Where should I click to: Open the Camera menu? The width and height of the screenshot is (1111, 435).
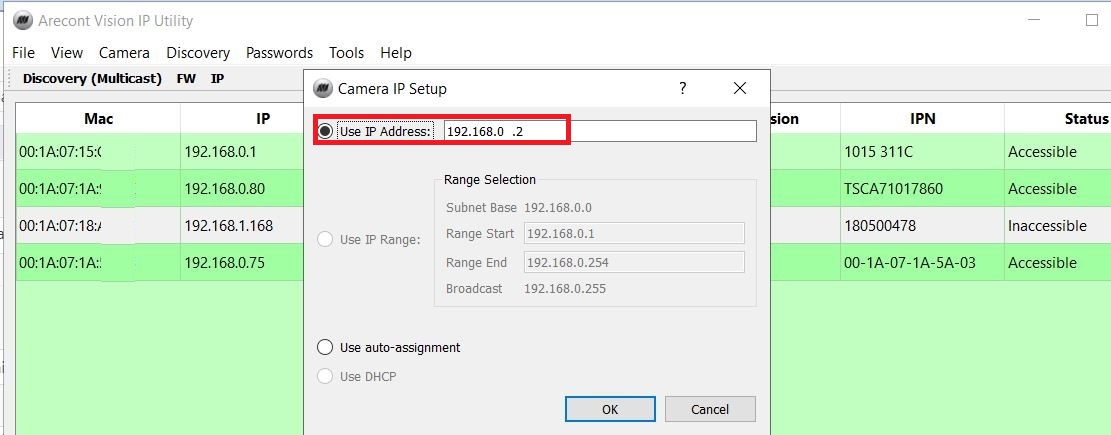click(x=124, y=53)
